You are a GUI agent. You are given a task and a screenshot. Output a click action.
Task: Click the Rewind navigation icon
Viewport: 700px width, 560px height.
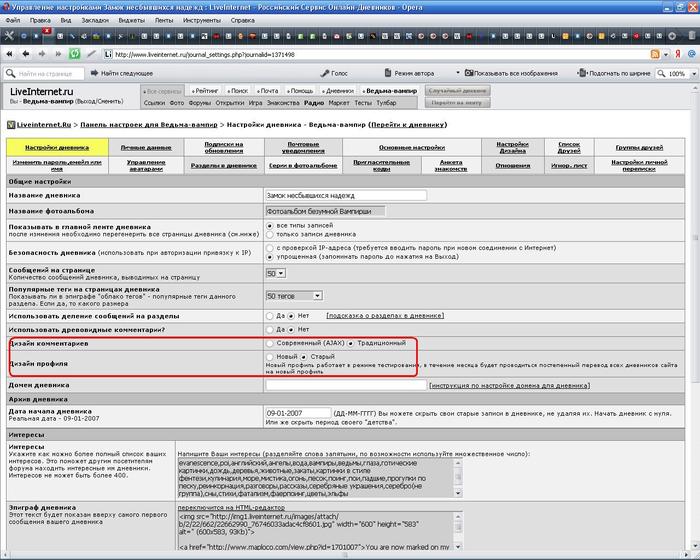tap(9, 54)
